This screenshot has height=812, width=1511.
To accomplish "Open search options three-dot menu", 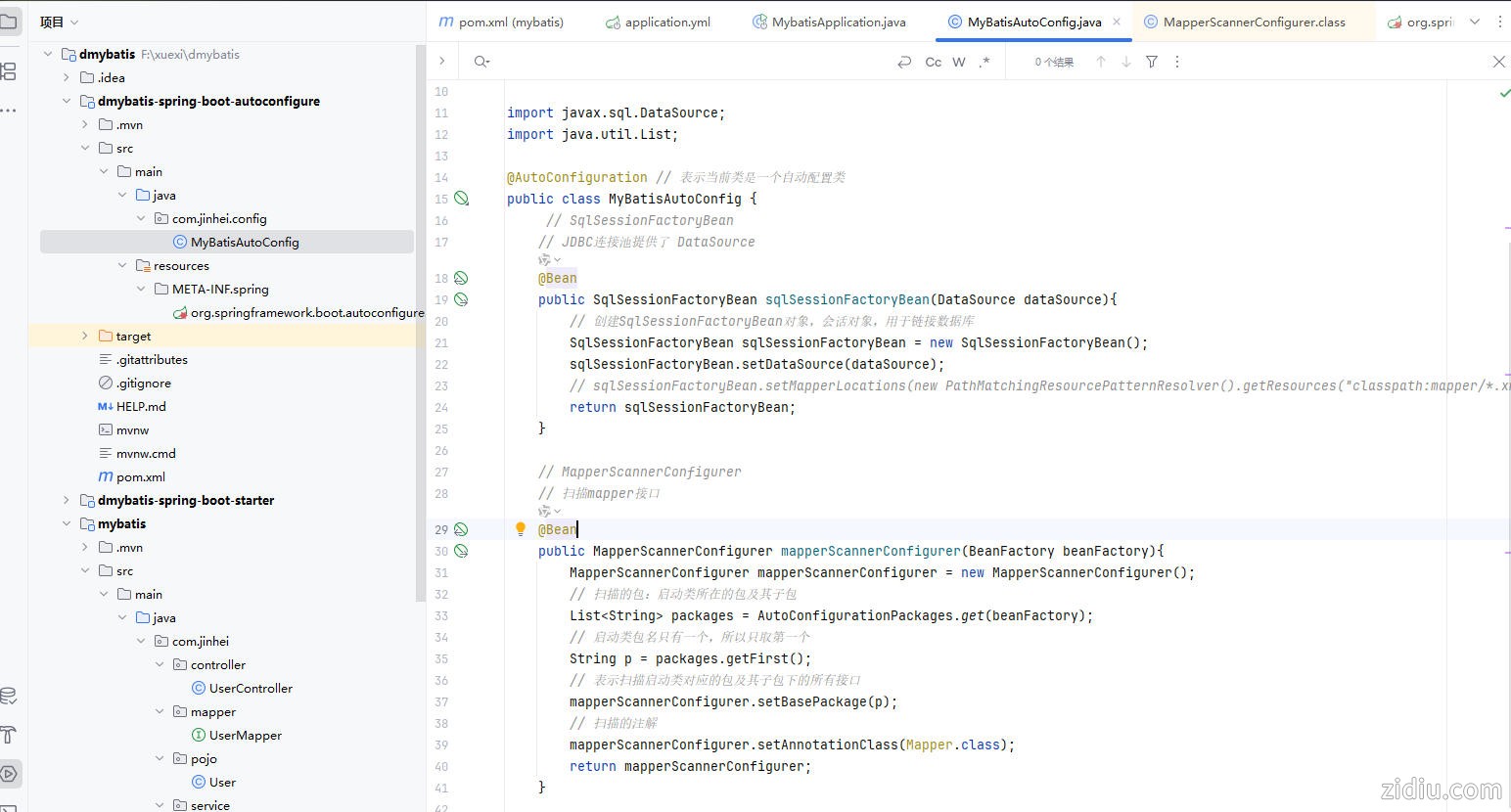I will (x=1177, y=62).
